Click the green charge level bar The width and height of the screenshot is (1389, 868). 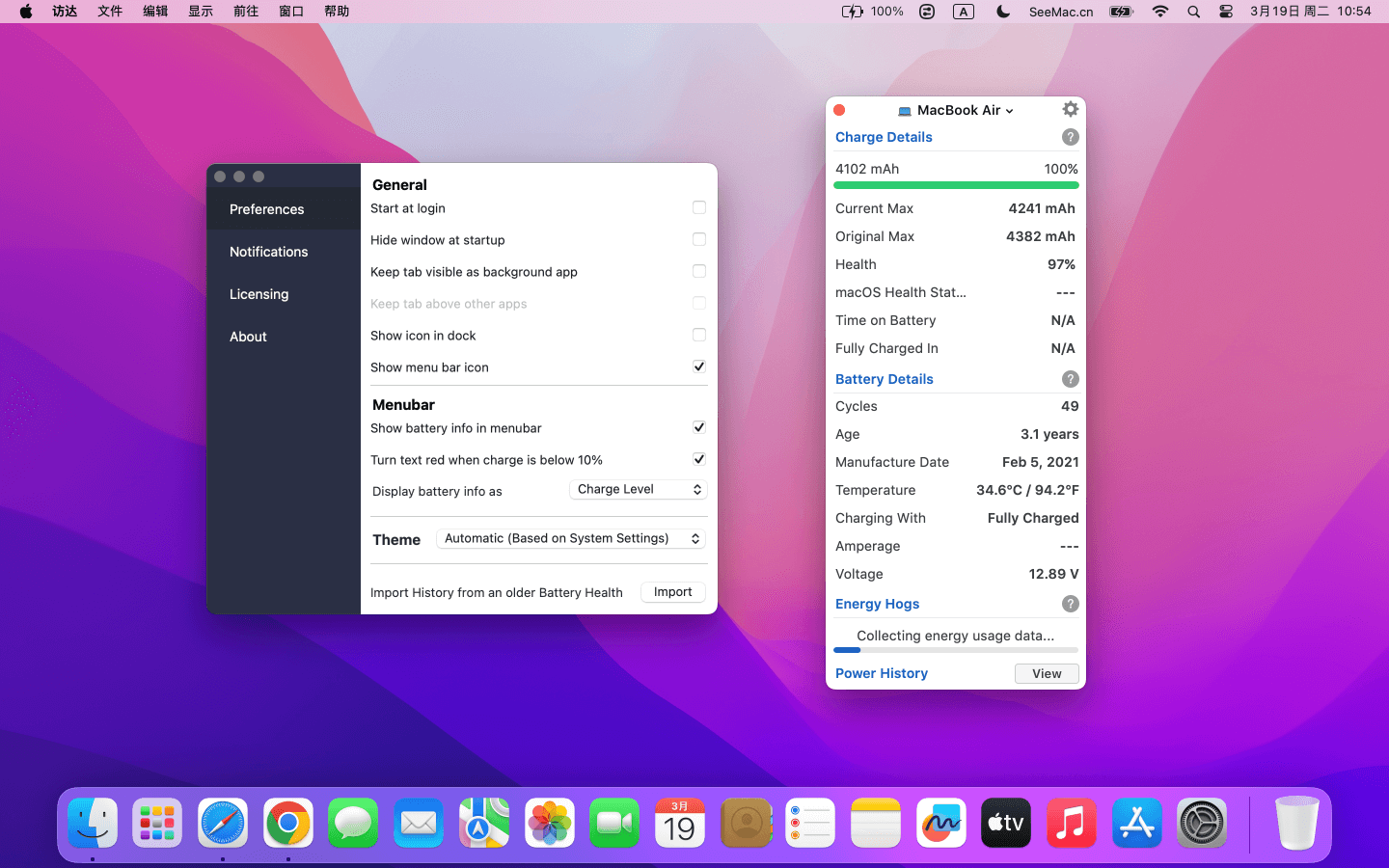956,185
